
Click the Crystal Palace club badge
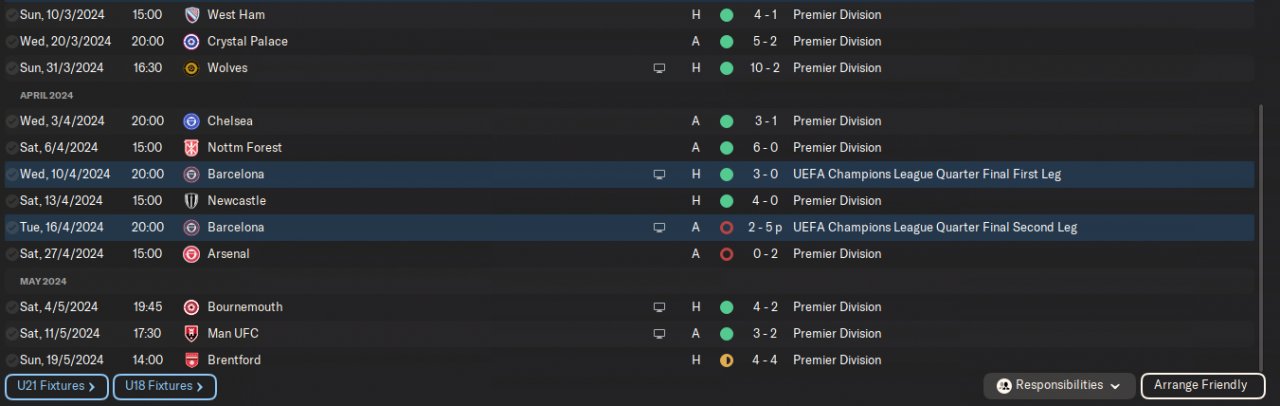pos(192,42)
